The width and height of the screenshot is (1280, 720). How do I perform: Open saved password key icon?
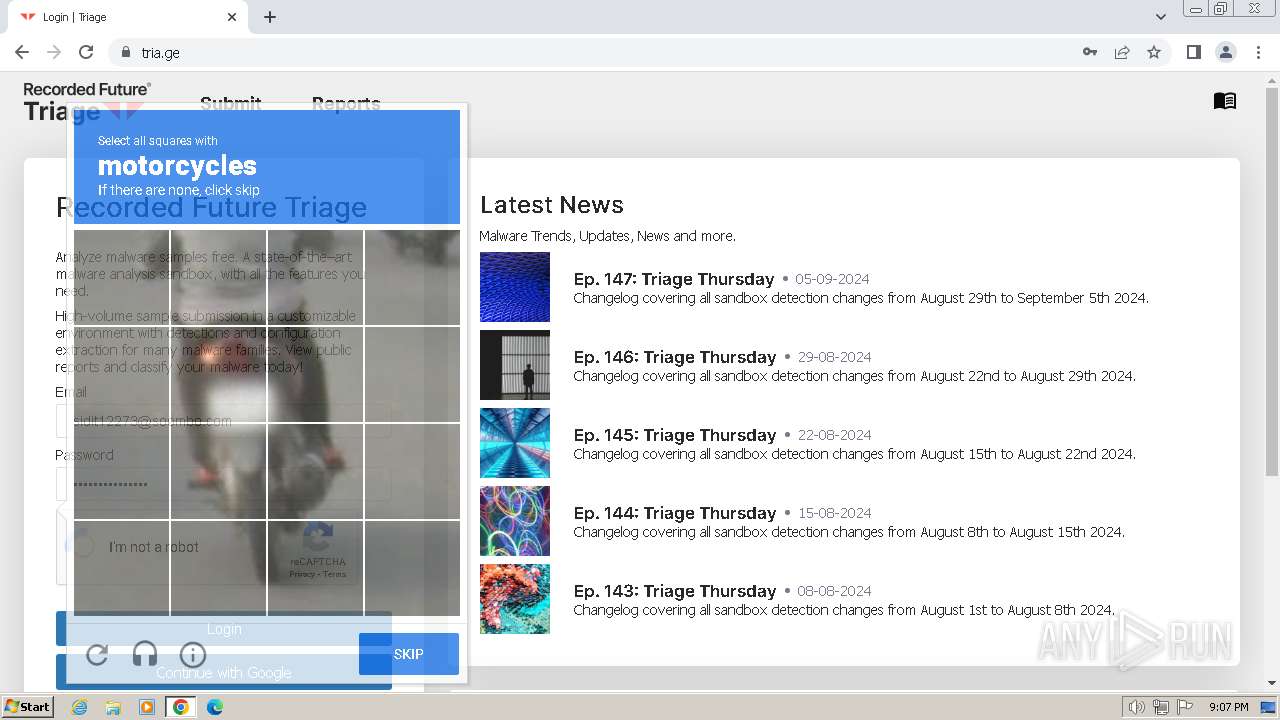click(1090, 52)
